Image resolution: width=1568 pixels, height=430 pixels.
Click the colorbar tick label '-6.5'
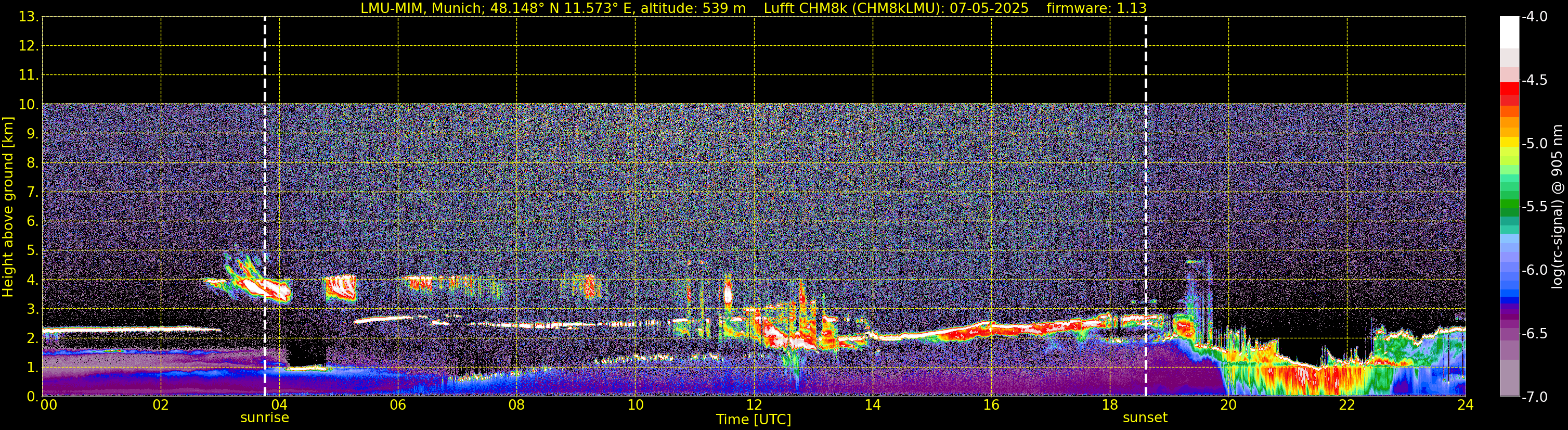coord(1534,334)
